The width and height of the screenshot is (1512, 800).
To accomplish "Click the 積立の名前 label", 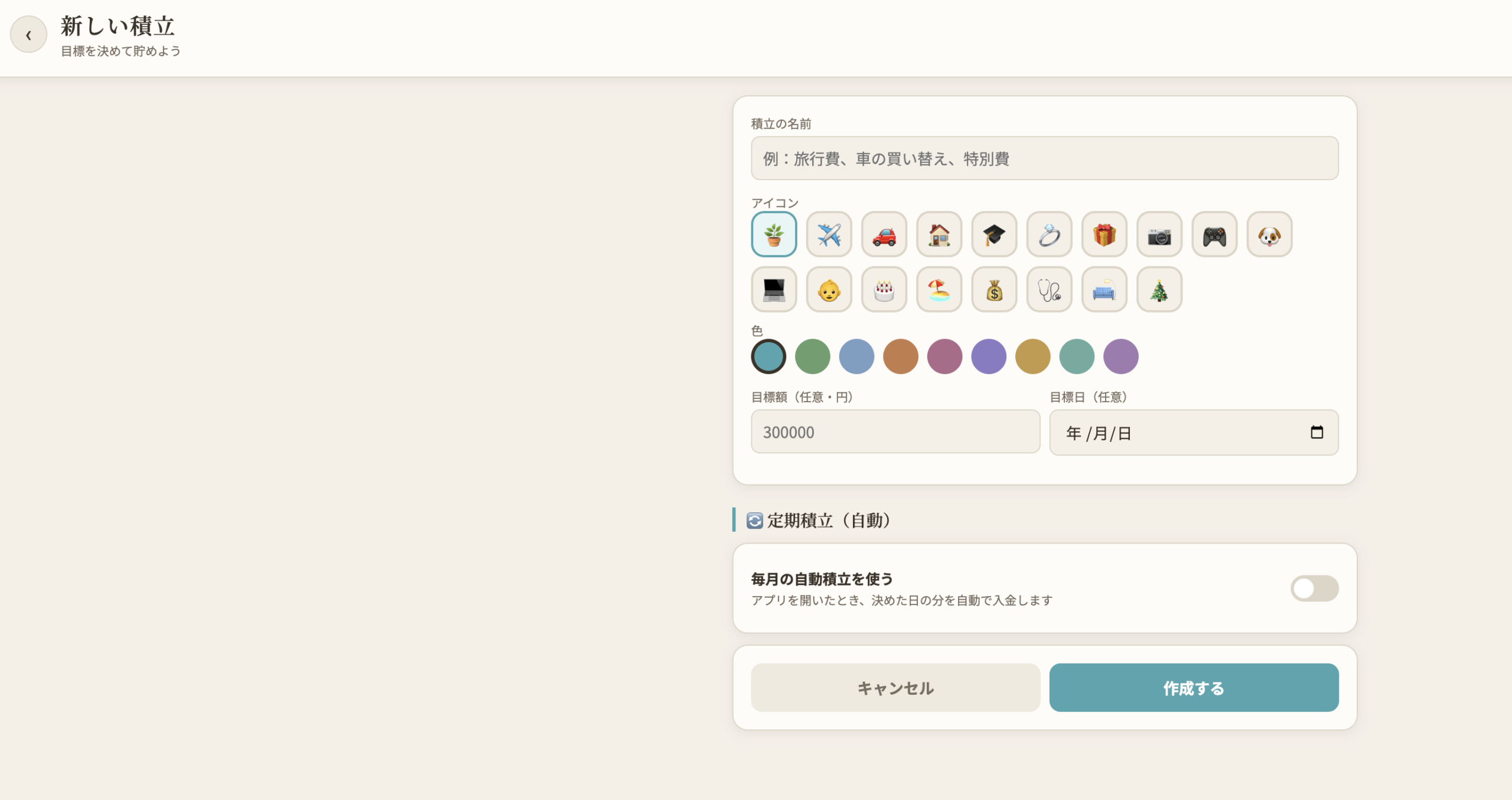I will tap(781, 123).
